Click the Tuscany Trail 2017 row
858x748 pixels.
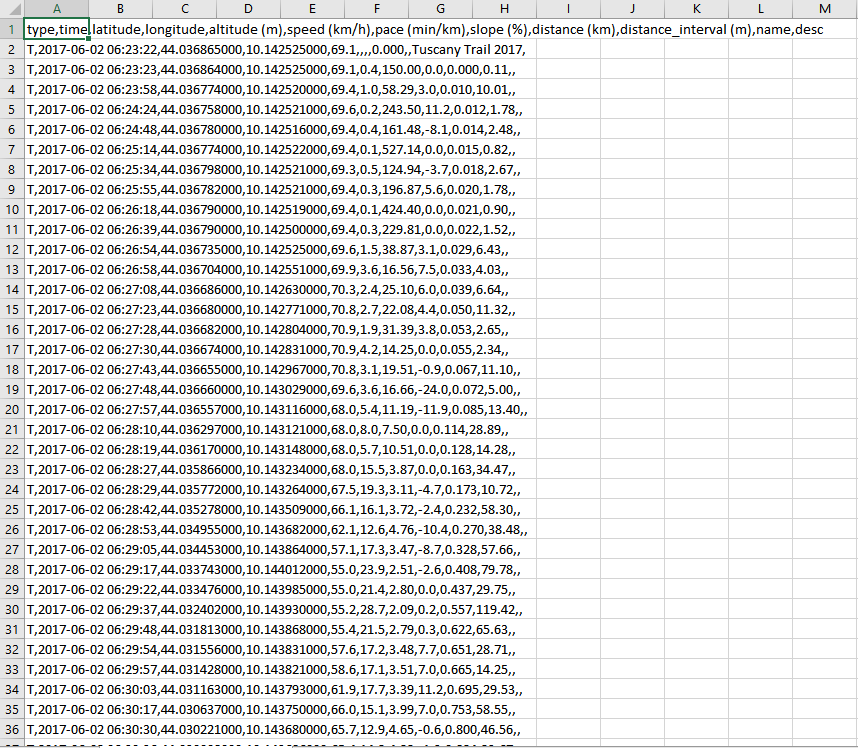276,50
